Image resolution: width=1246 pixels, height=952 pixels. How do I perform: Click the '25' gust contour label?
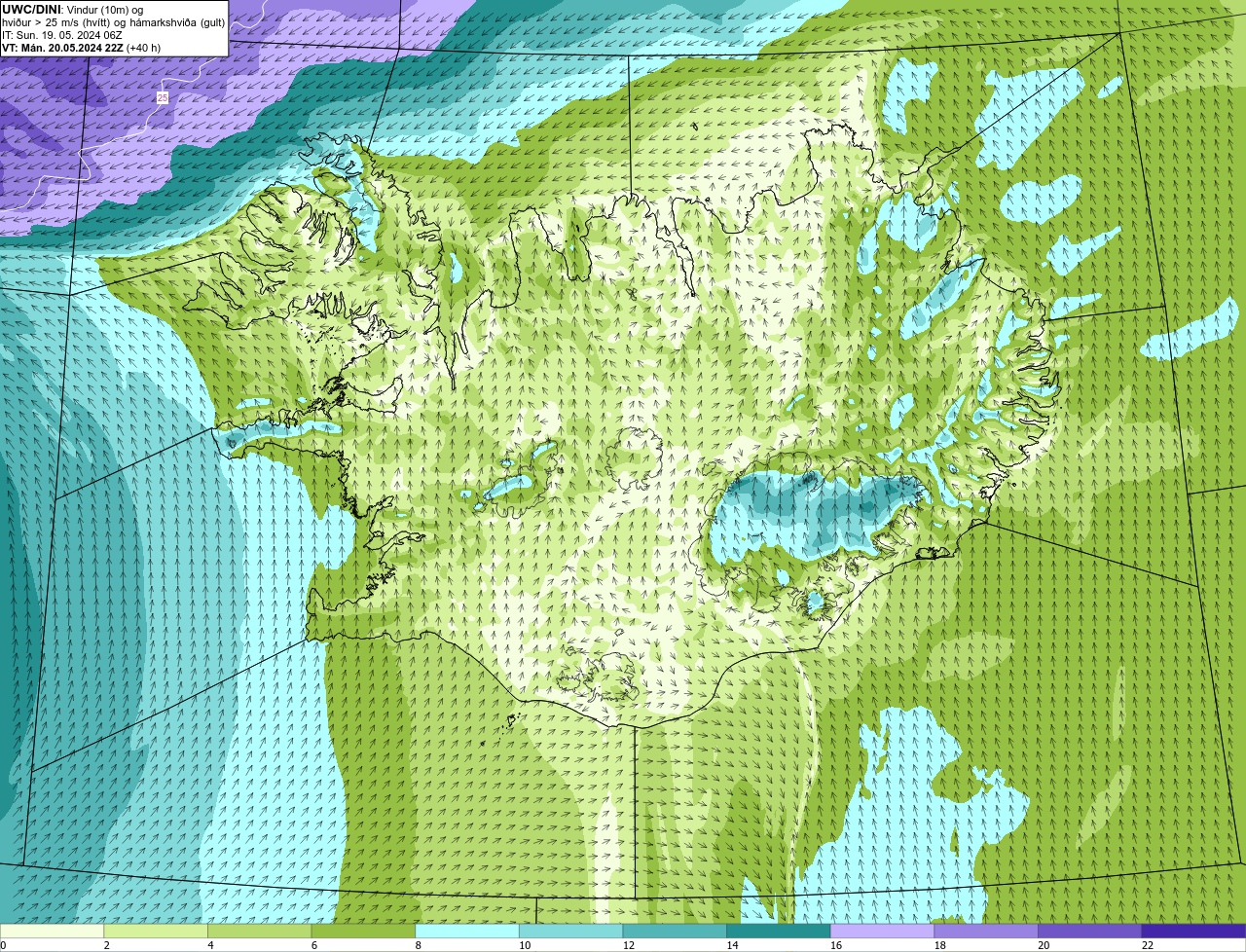(162, 97)
